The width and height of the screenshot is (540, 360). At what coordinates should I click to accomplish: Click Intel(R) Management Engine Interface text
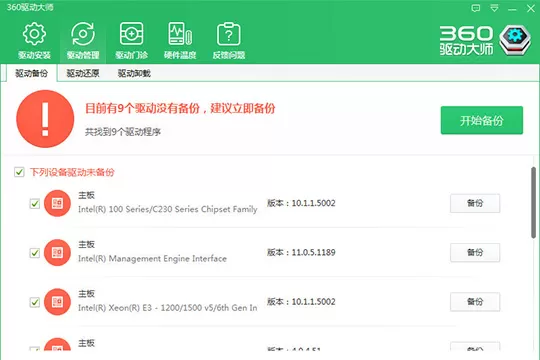[152, 259]
